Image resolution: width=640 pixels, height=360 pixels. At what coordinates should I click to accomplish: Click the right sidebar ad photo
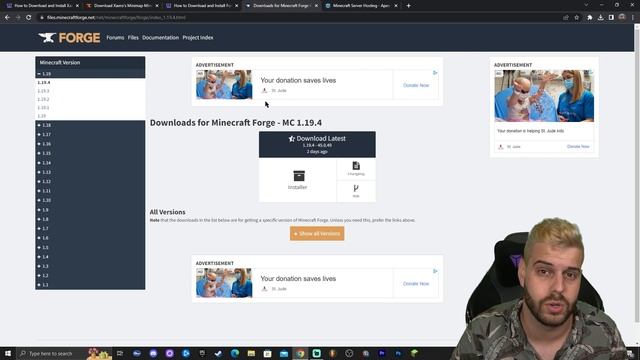click(x=544, y=96)
